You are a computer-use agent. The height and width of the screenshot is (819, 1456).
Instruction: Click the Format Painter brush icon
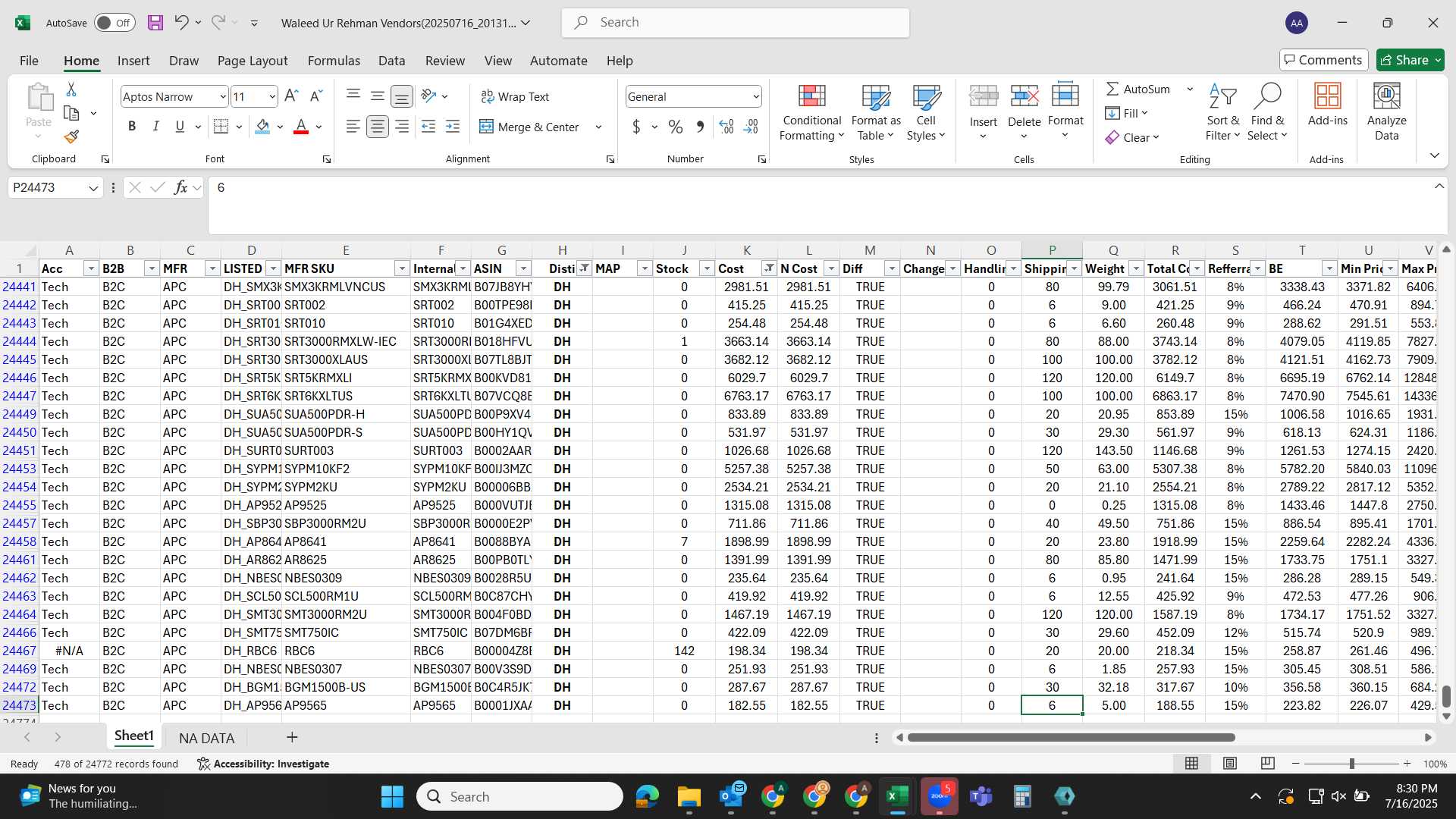(x=71, y=136)
